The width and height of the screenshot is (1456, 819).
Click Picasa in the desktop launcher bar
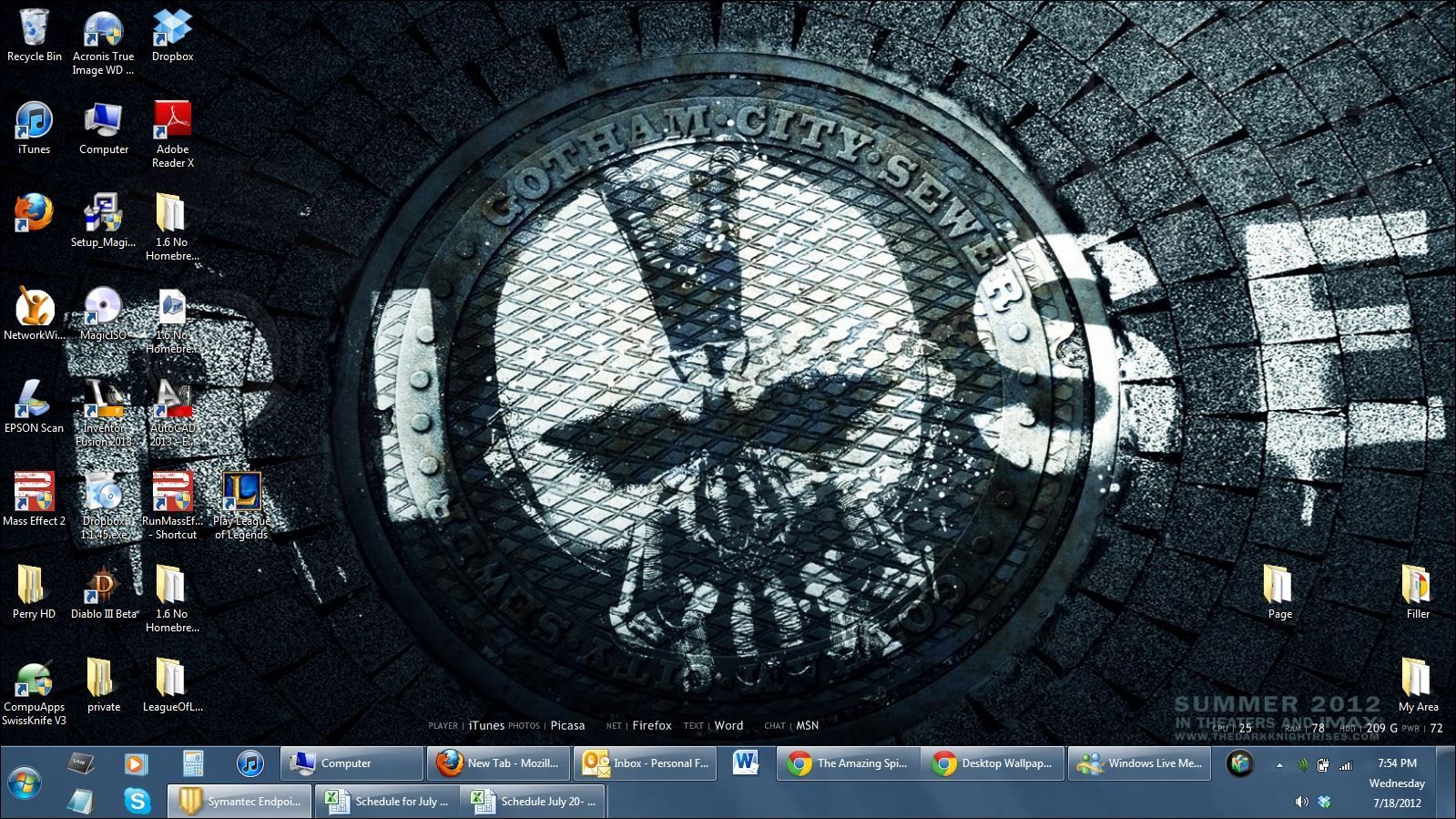(567, 726)
